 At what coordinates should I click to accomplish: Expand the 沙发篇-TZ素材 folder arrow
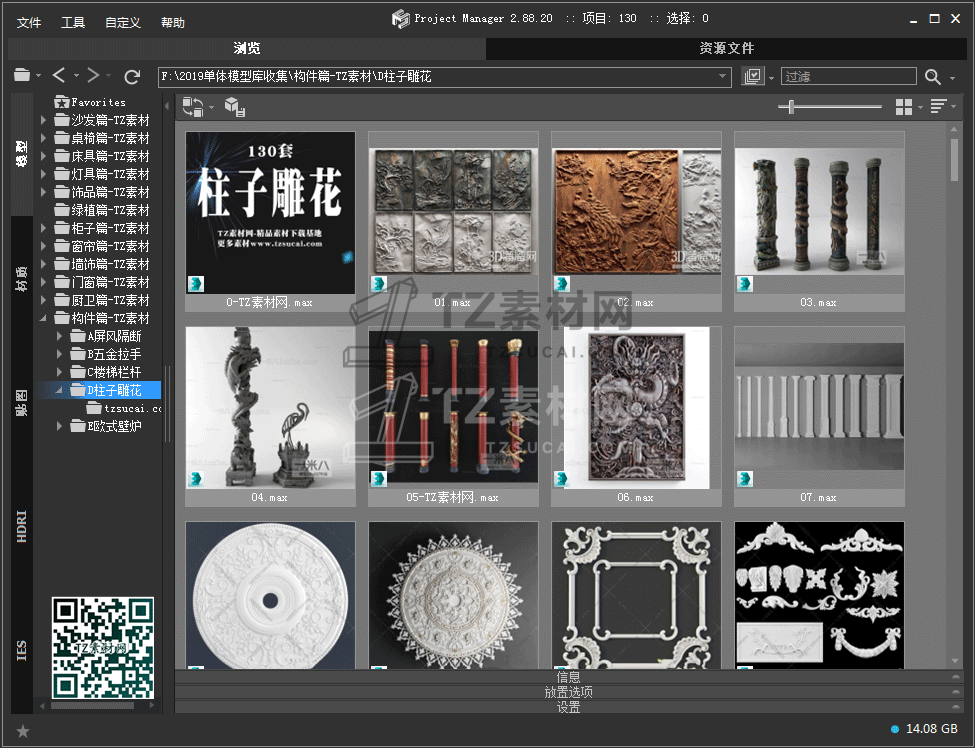point(44,120)
